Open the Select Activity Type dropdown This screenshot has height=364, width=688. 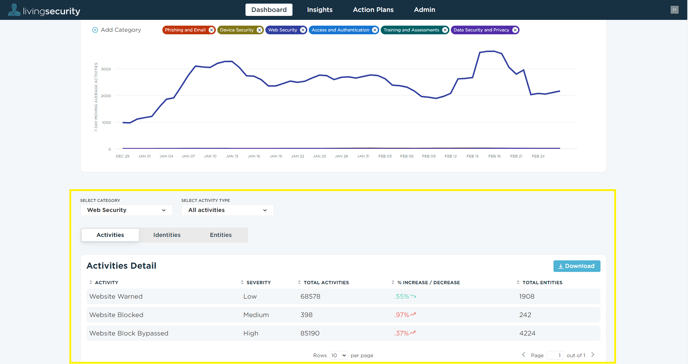(x=227, y=210)
